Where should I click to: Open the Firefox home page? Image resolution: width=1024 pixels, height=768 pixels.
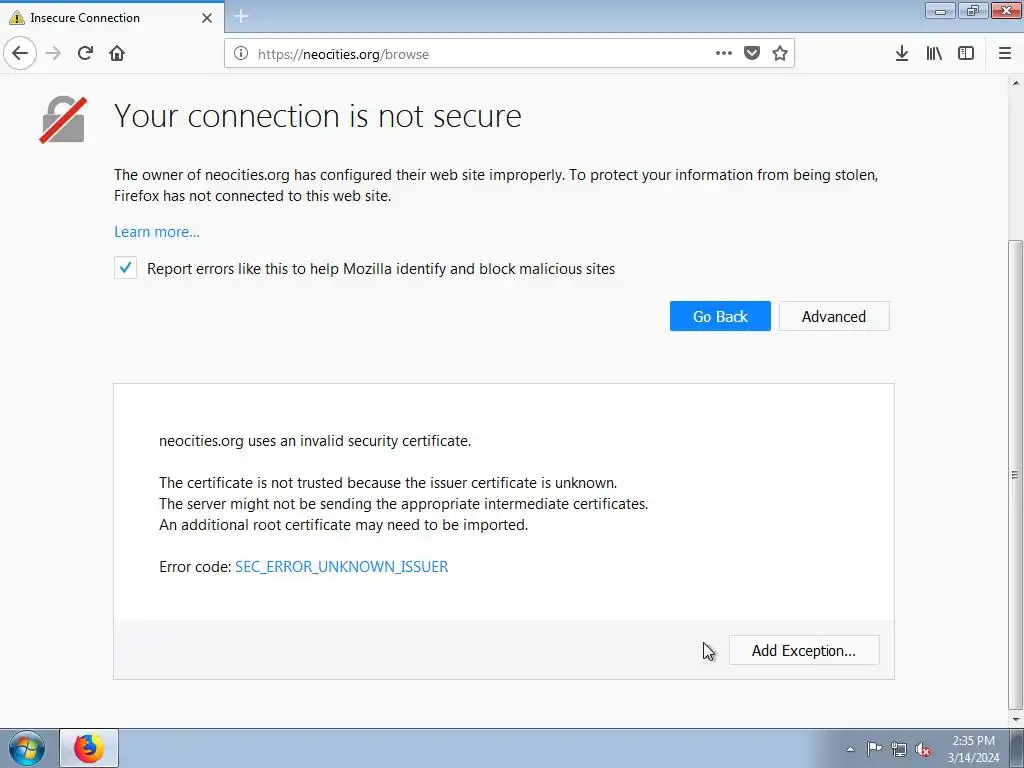coord(117,54)
